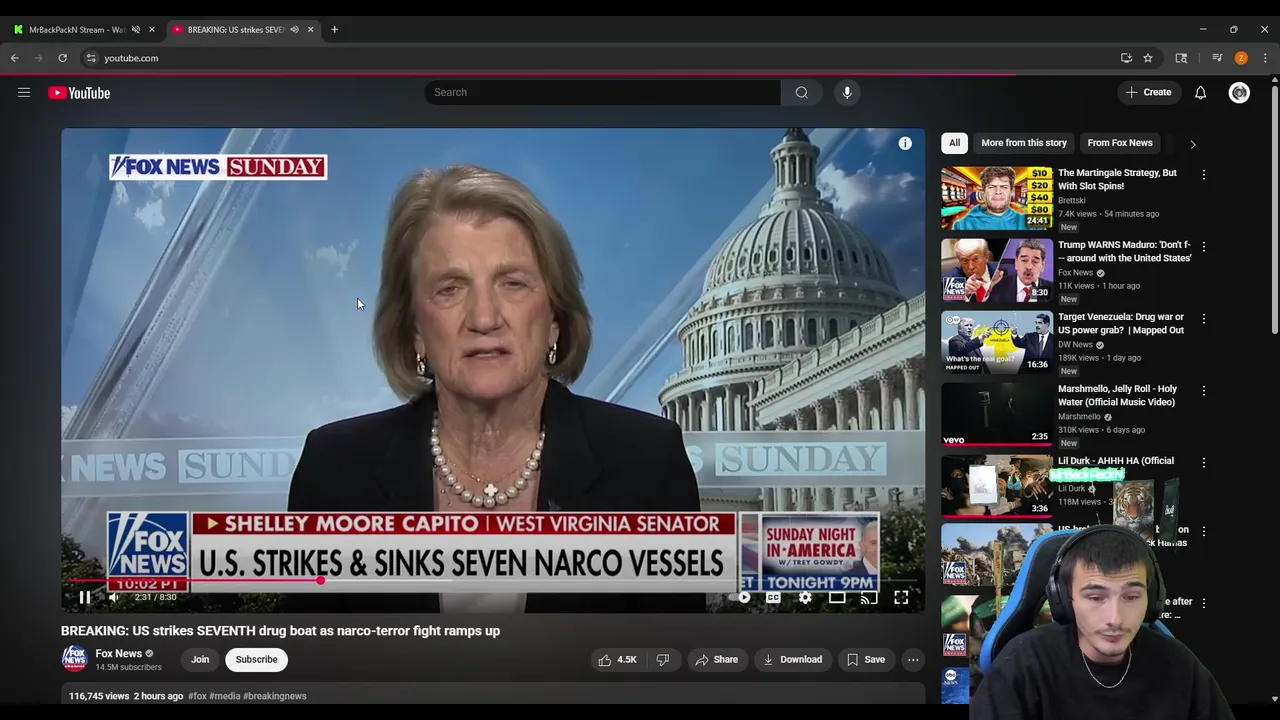The width and height of the screenshot is (1280, 720).
Task: Click the 116,745 views description text
Action: pyautogui.click(x=99, y=696)
